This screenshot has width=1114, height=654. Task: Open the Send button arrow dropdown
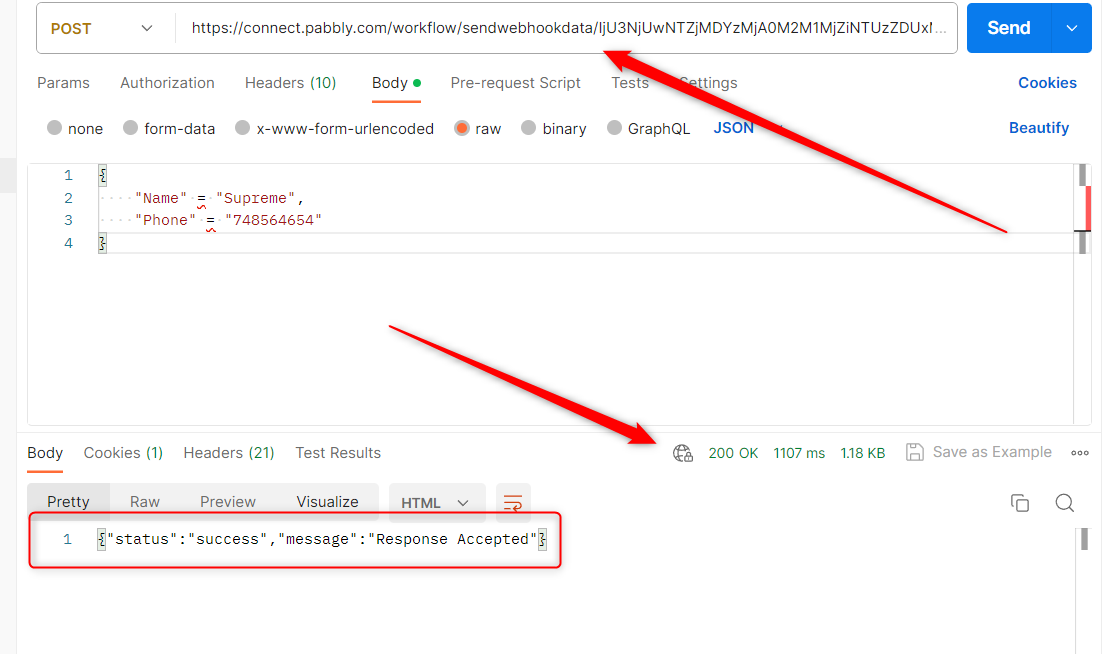point(1072,28)
